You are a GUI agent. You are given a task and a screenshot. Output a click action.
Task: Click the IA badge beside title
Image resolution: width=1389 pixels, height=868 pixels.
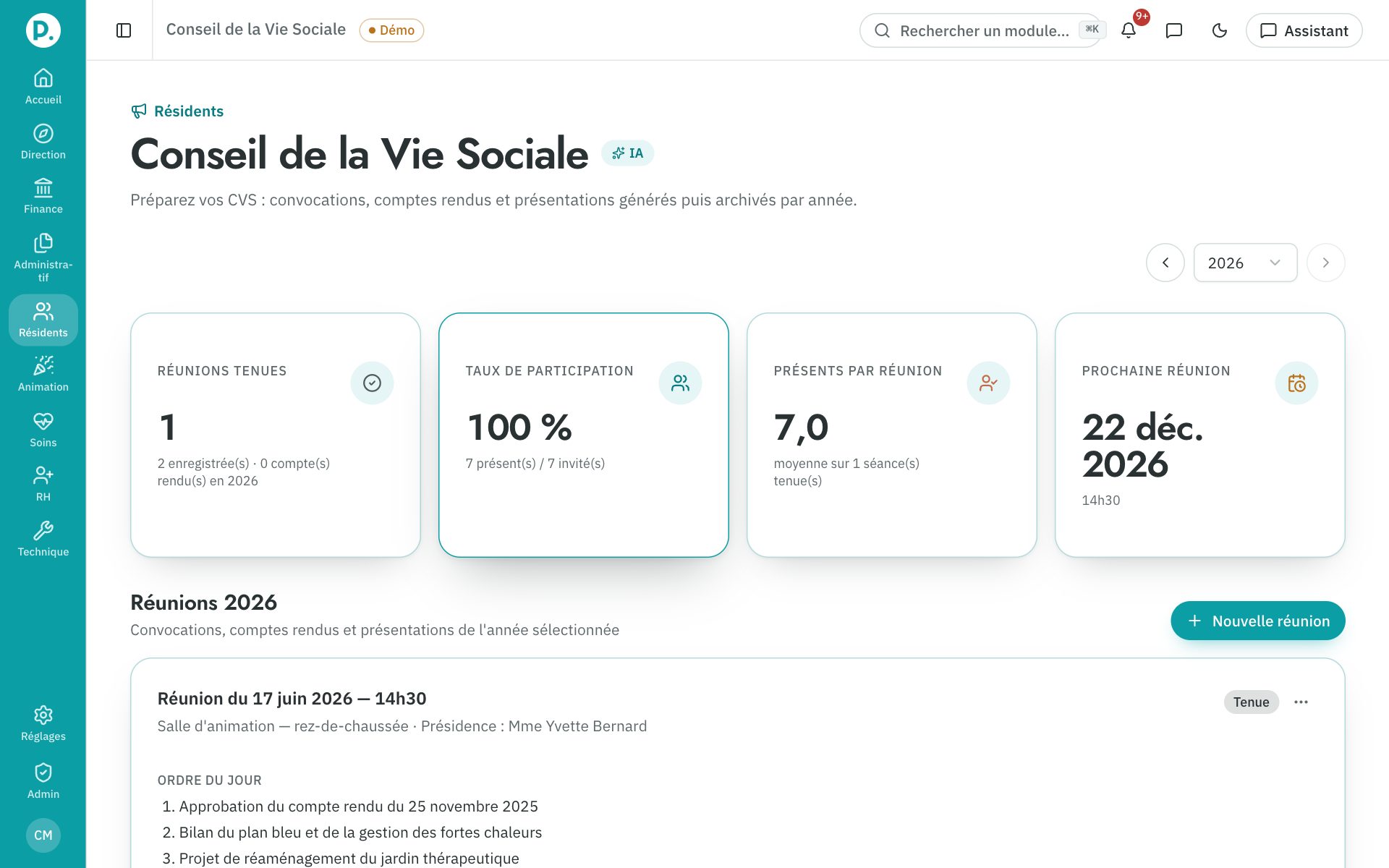[627, 153]
